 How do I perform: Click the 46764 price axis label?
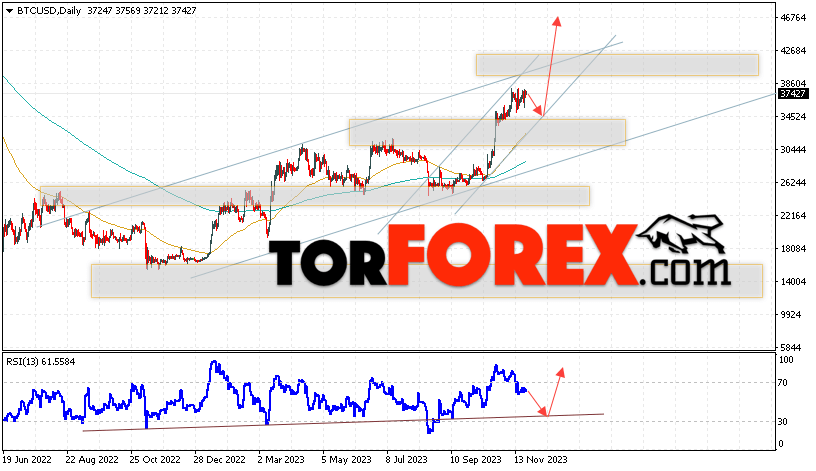[x=793, y=18]
